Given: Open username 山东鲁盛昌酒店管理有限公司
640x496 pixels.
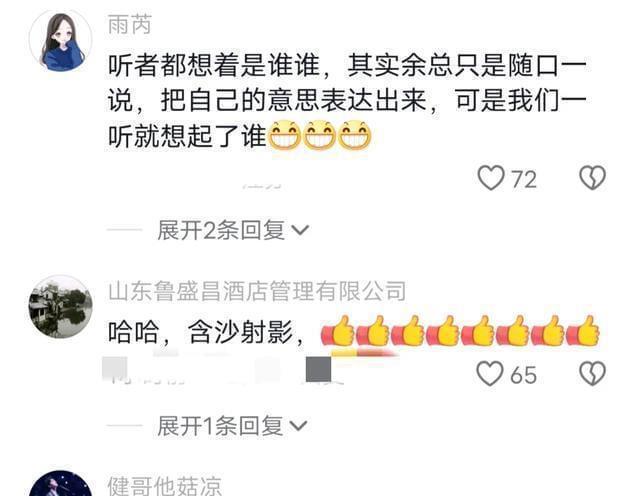Looking at the screenshot, I should [x=257, y=291].
